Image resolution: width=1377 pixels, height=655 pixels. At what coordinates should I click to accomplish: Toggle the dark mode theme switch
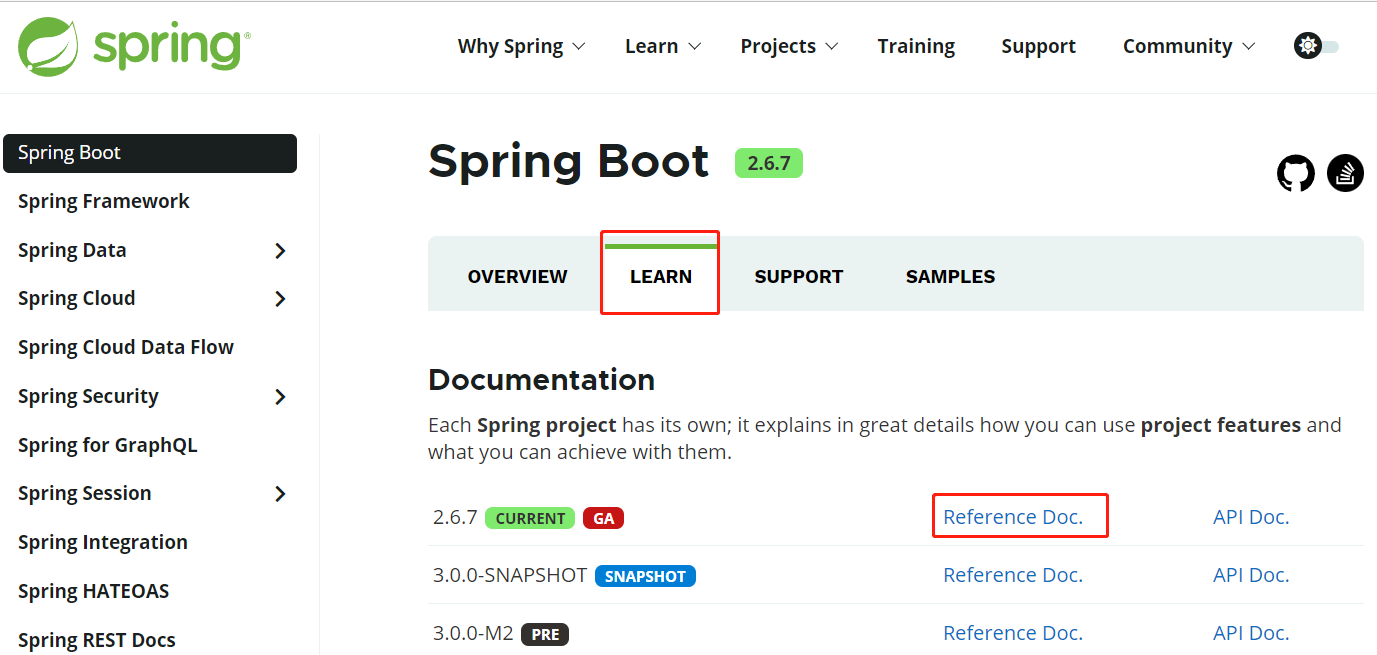(1316, 46)
